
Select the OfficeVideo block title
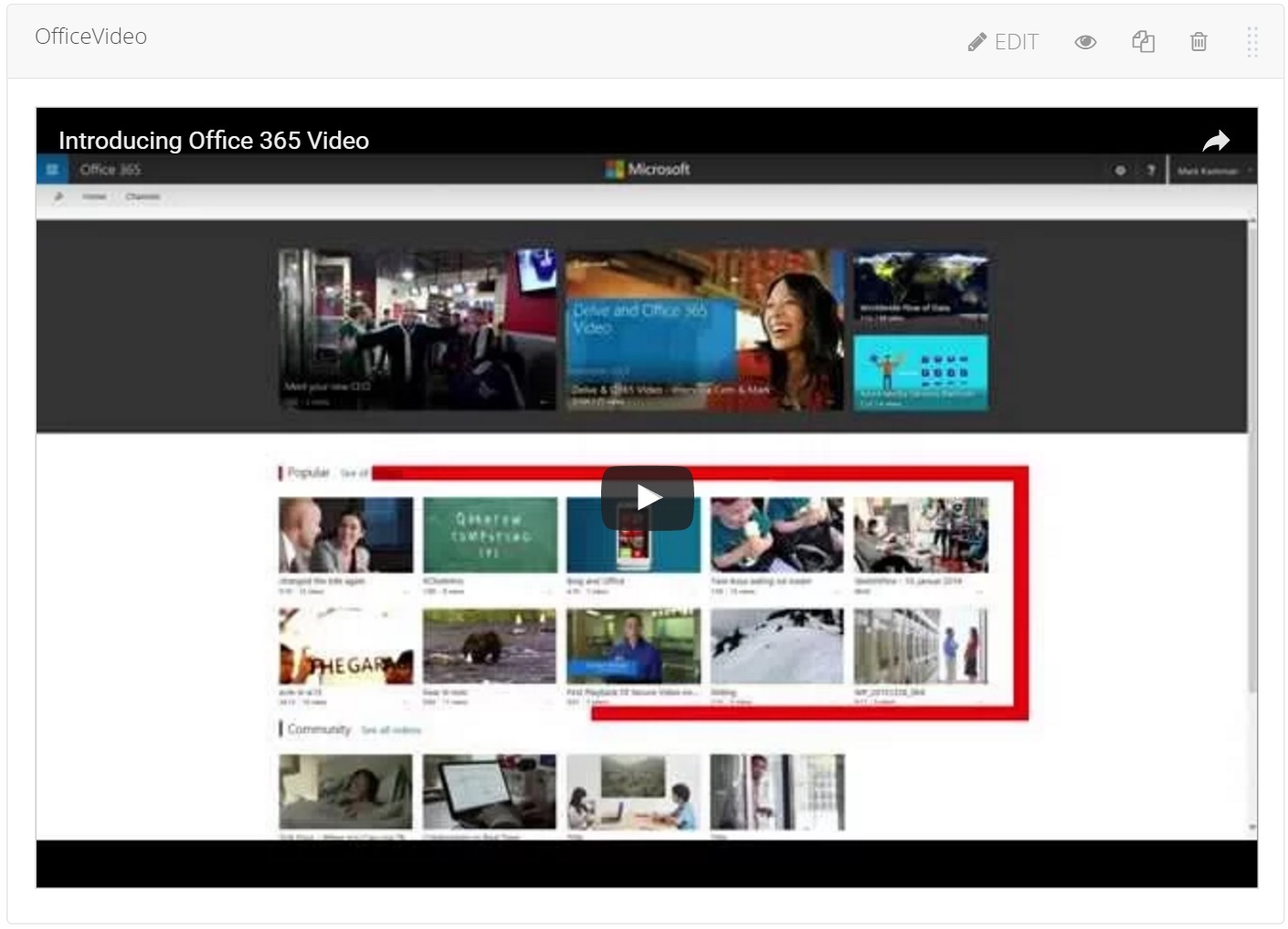(90, 37)
